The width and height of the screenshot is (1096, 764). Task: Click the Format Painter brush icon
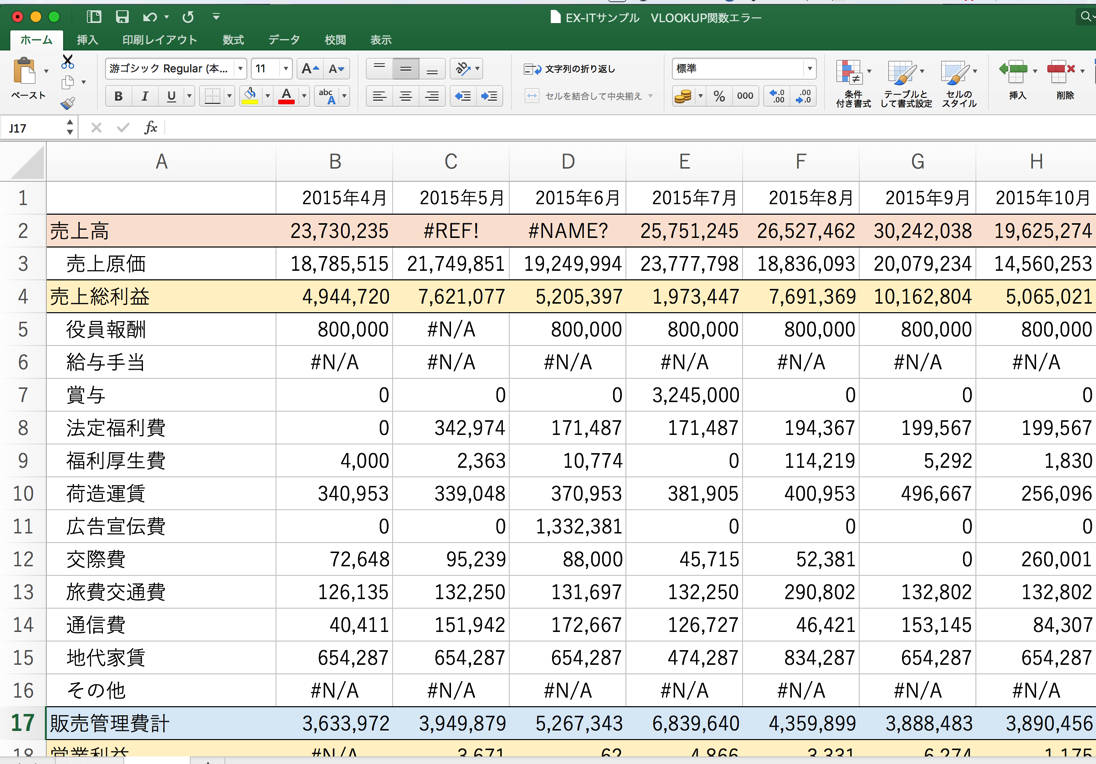(68, 103)
